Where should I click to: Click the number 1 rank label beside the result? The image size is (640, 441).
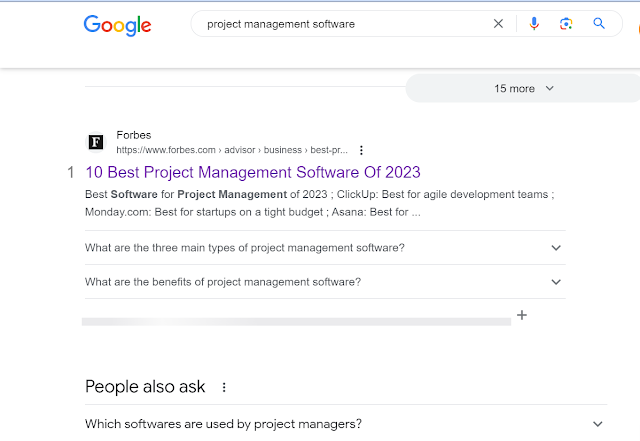click(71, 172)
